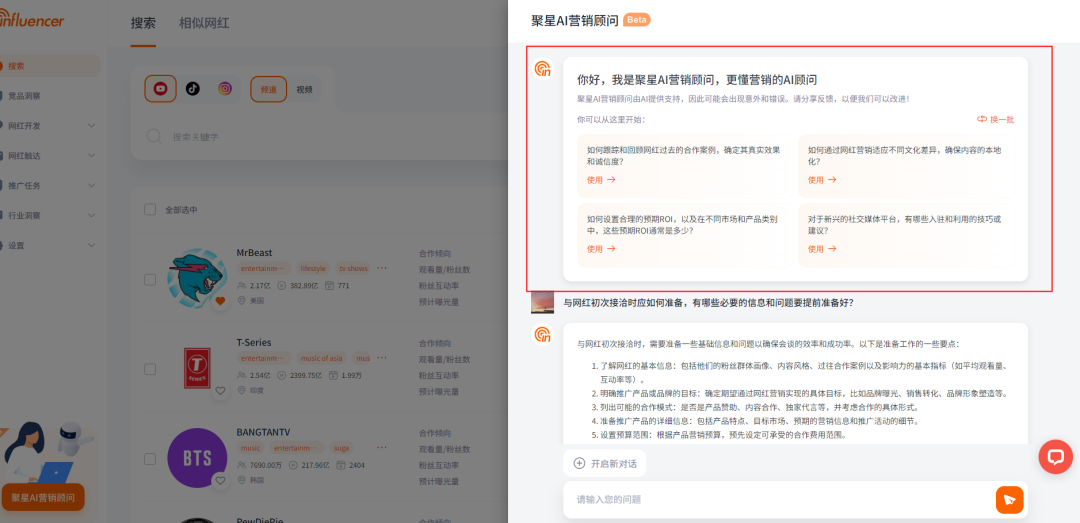Favorite BANGTANTV with the heart icon
This screenshot has width=1080, height=523.
pyautogui.click(x=220, y=480)
